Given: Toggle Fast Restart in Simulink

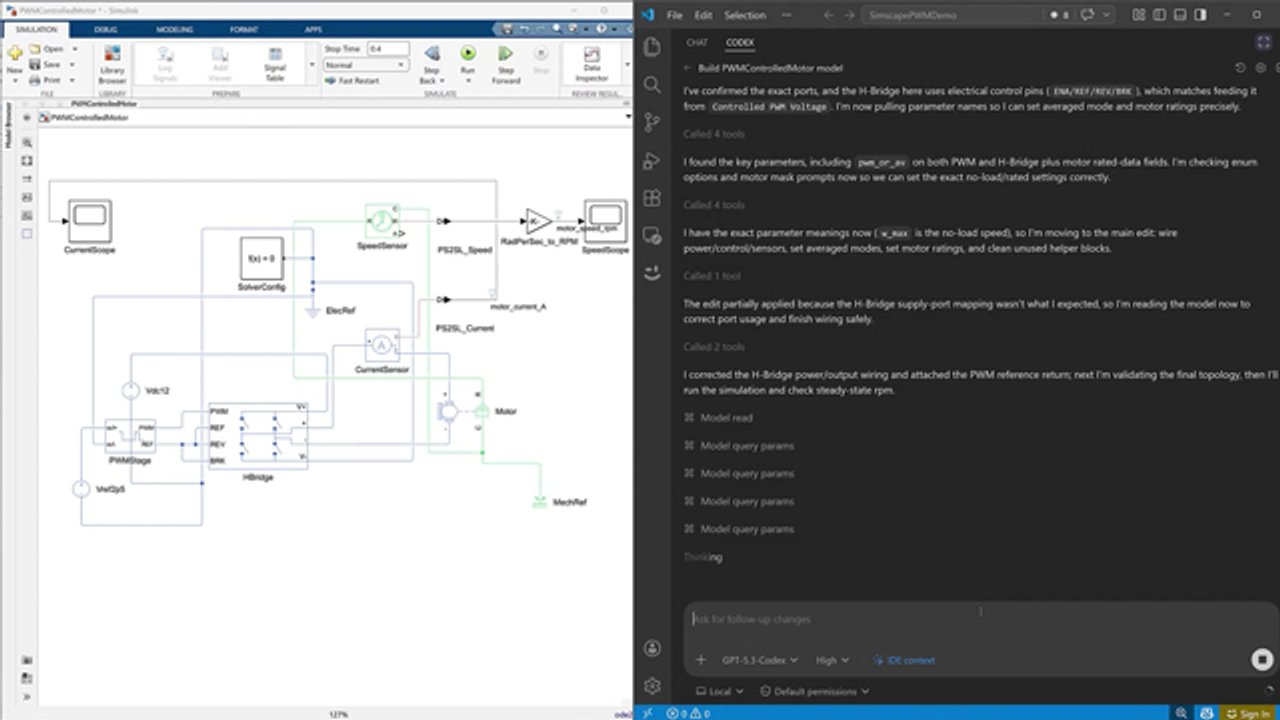Looking at the screenshot, I should tap(352, 80).
